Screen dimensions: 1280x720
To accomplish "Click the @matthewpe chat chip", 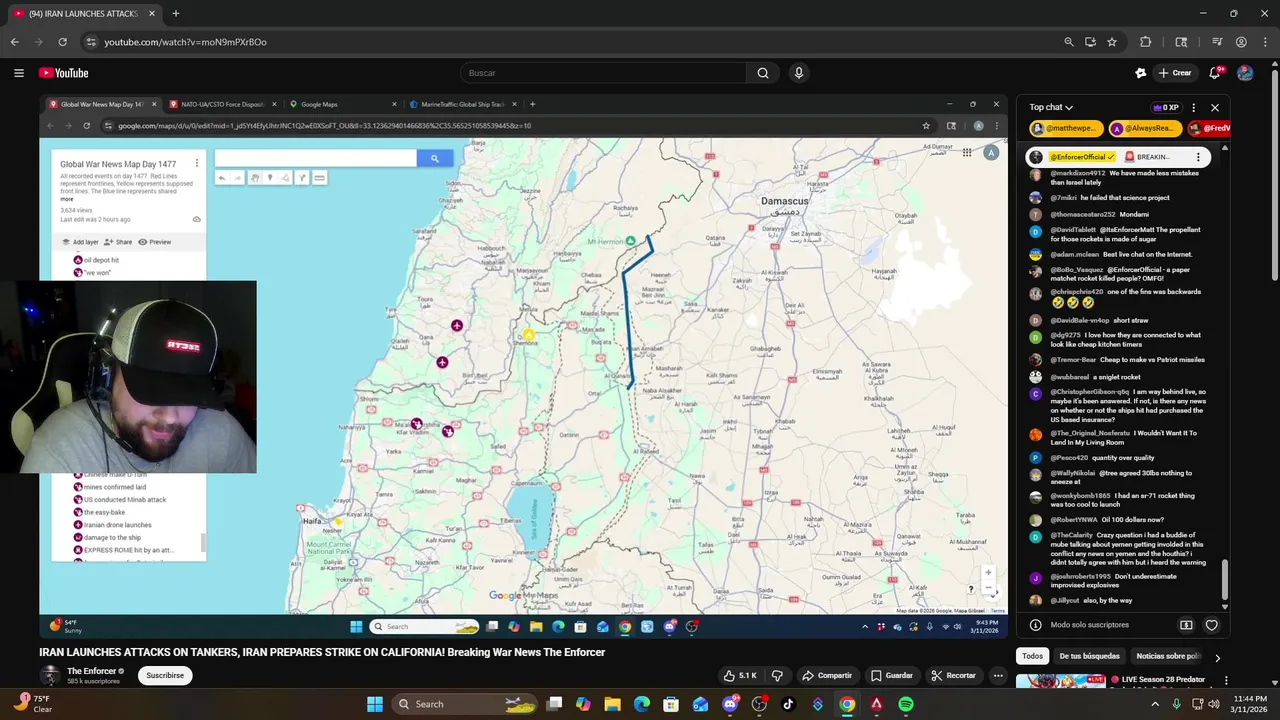I will pyautogui.click(x=1066, y=129).
